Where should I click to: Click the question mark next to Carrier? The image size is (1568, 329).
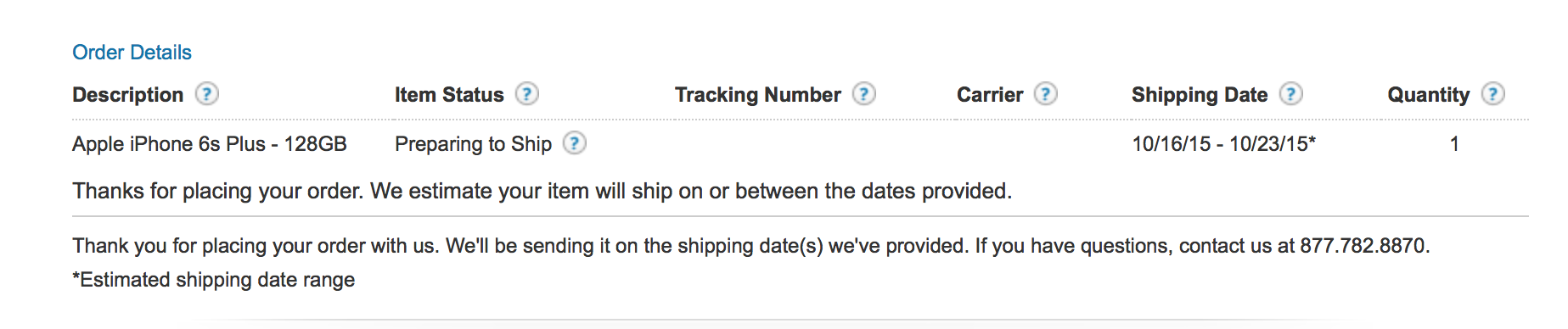(x=1046, y=93)
